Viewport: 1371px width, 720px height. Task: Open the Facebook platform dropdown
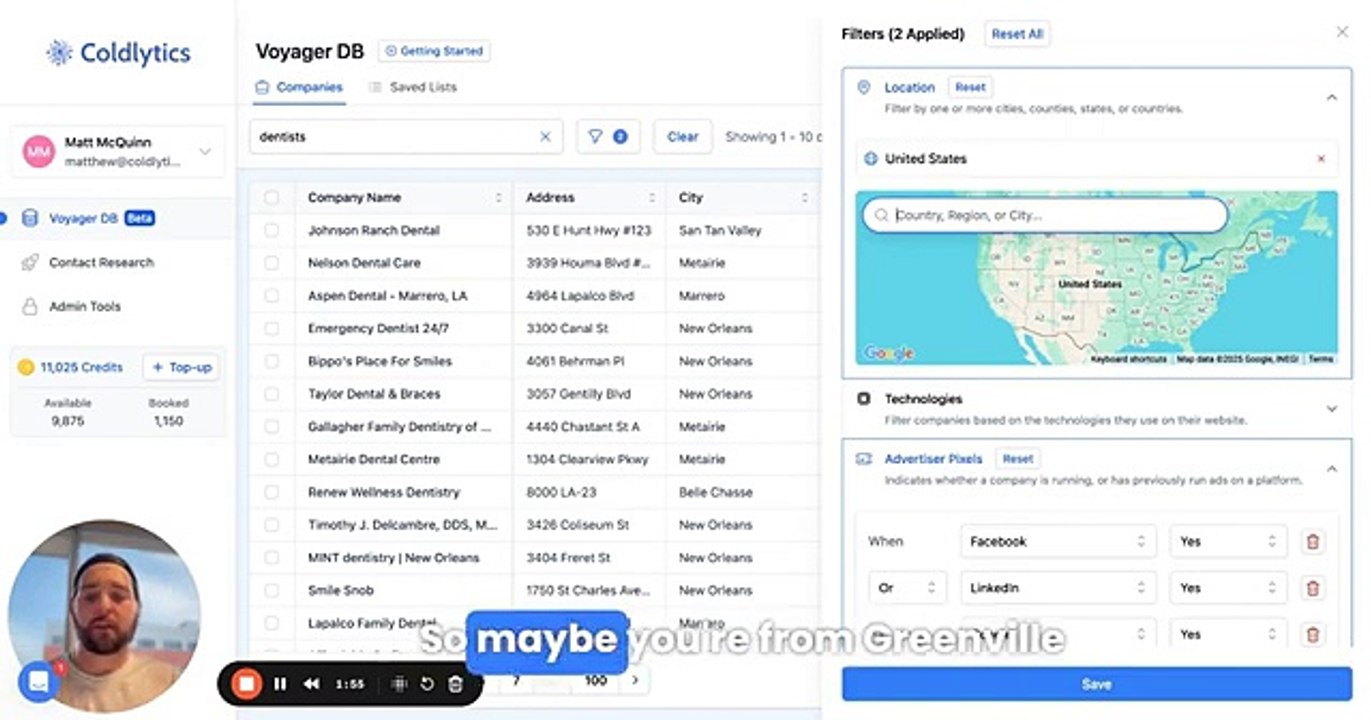[1058, 541]
